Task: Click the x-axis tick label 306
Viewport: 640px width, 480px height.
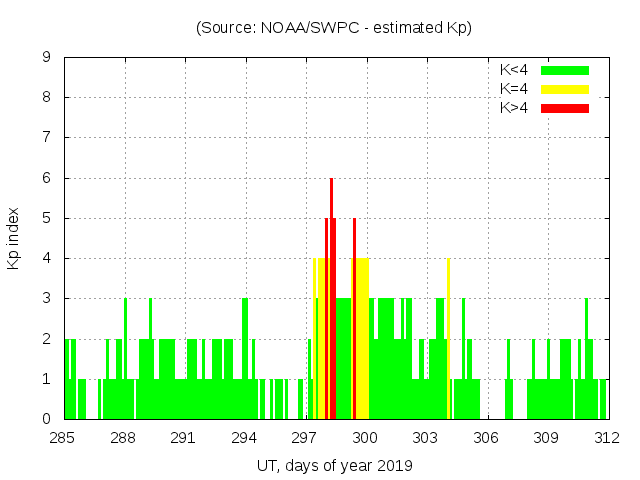Action: point(486,438)
